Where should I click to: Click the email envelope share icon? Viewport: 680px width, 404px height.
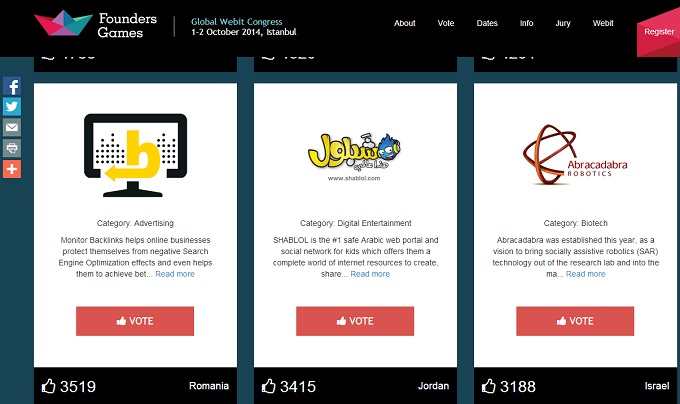tap(12, 127)
